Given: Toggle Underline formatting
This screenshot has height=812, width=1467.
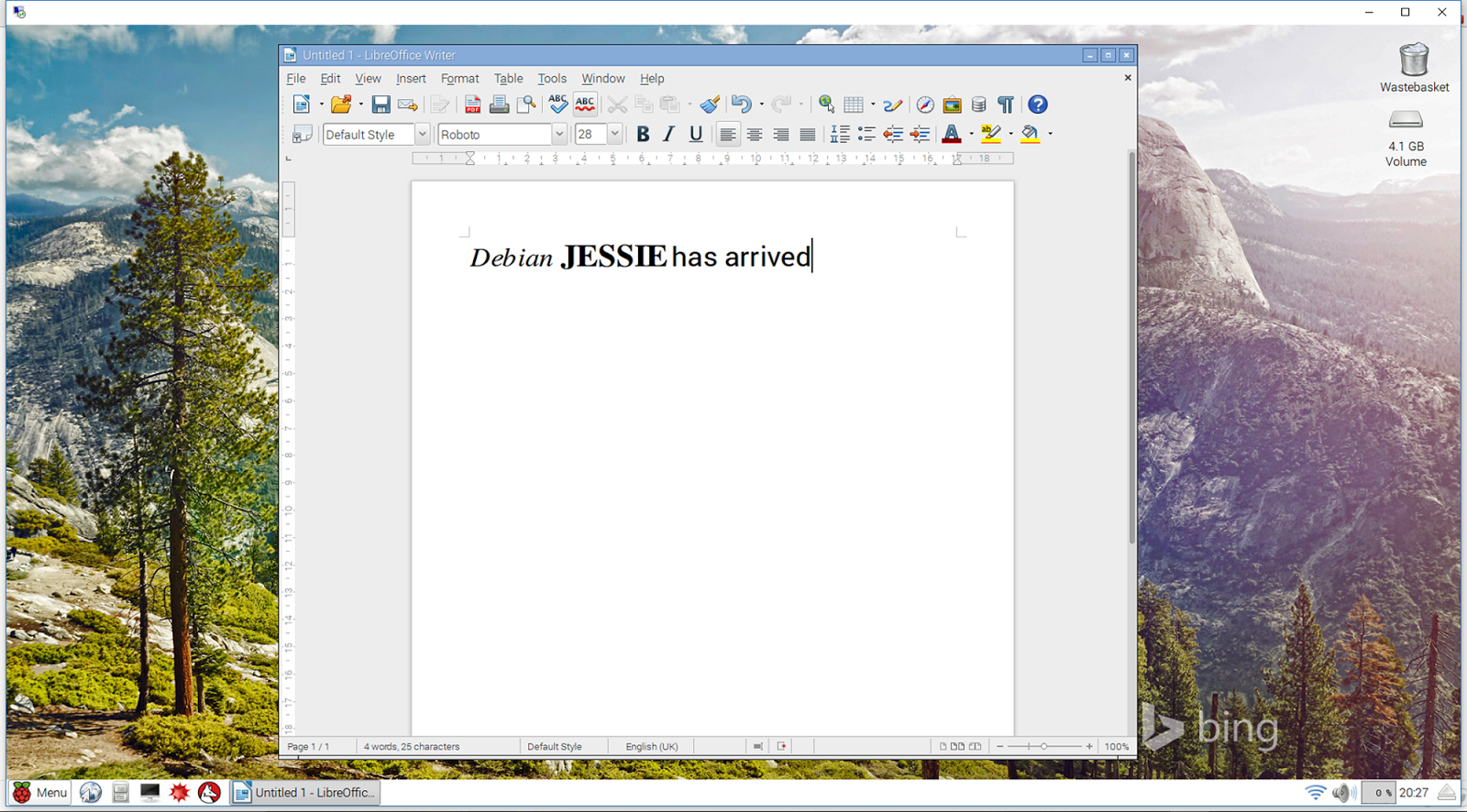Looking at the screenshot, I should pyautogui.click(x=696, y=134).
